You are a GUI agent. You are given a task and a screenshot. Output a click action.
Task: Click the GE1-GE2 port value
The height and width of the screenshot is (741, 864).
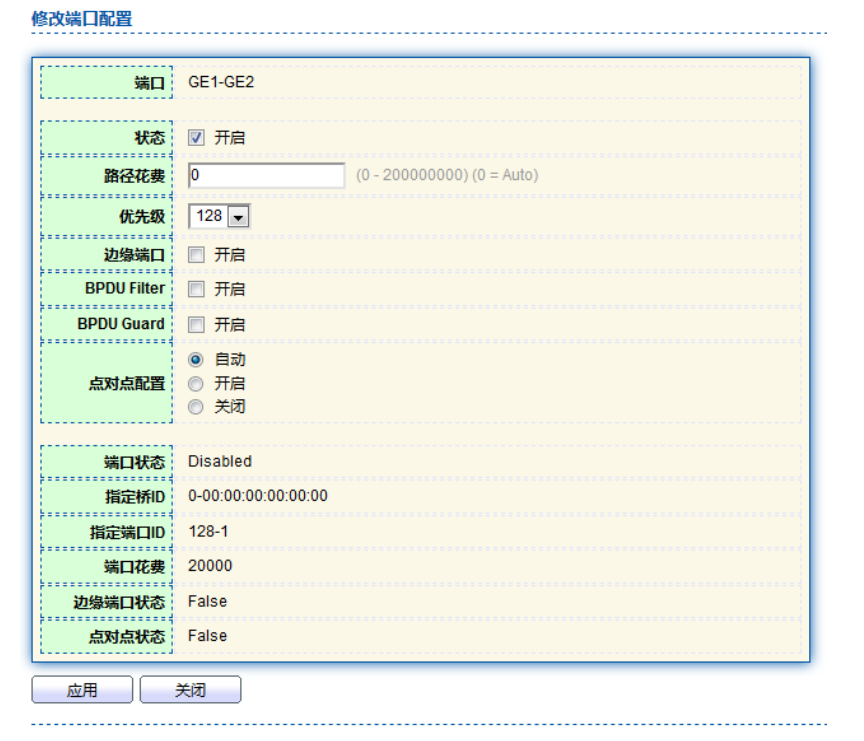pyautogui.click(x=221, y=82)
